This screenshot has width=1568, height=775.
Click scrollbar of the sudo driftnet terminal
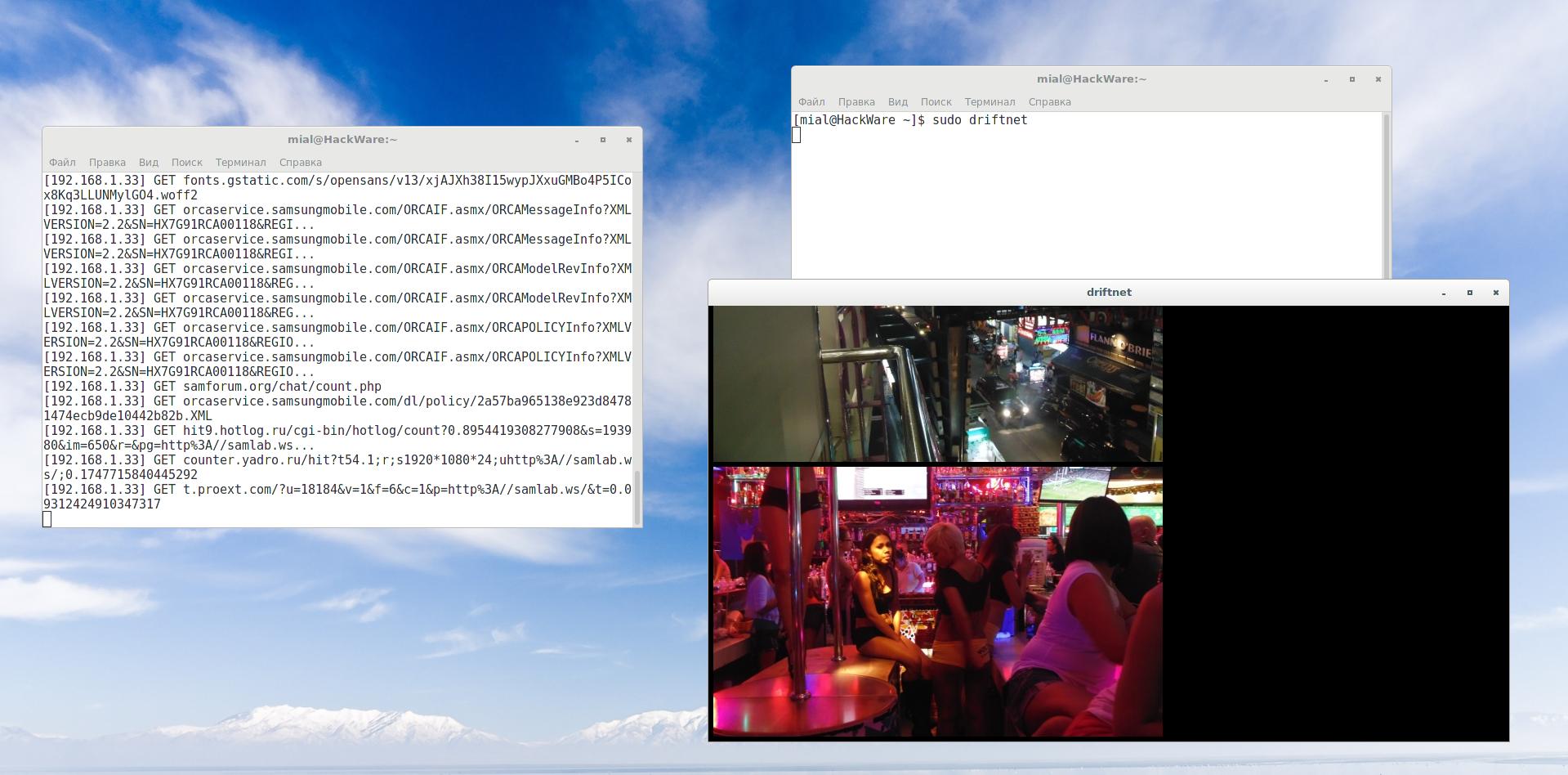1385,196
